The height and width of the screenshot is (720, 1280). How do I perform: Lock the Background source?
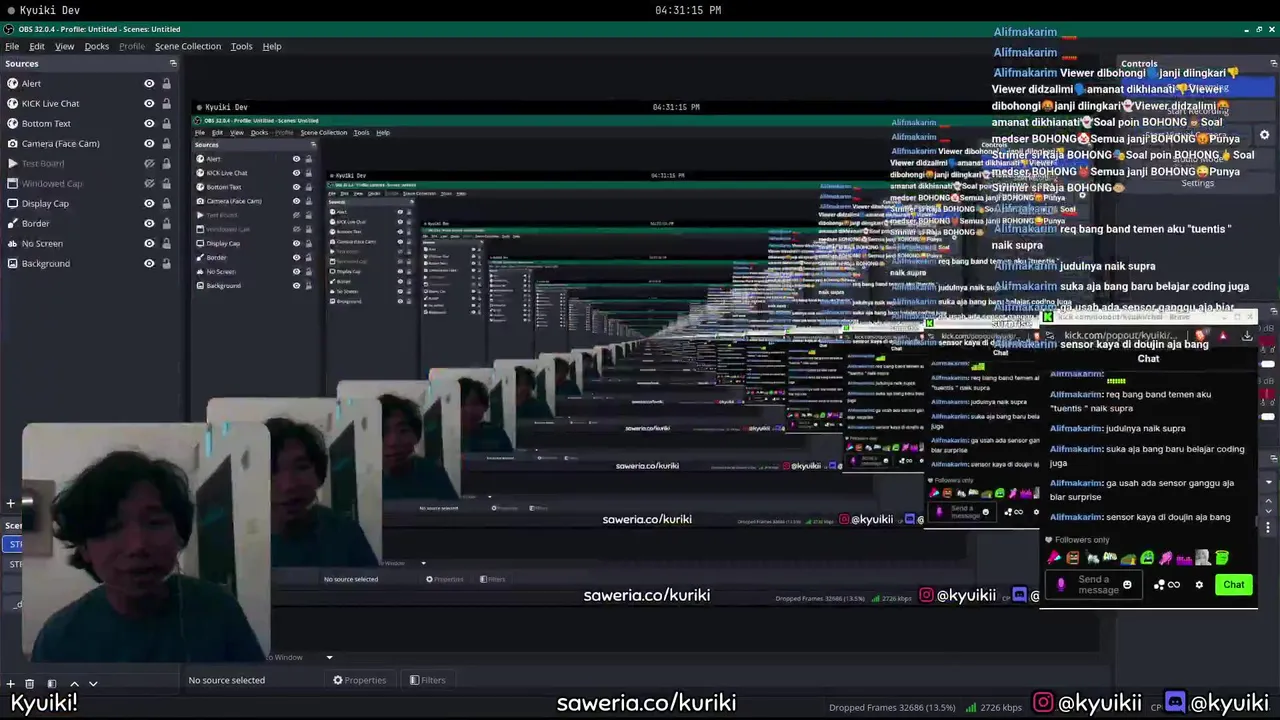point(166,263)
